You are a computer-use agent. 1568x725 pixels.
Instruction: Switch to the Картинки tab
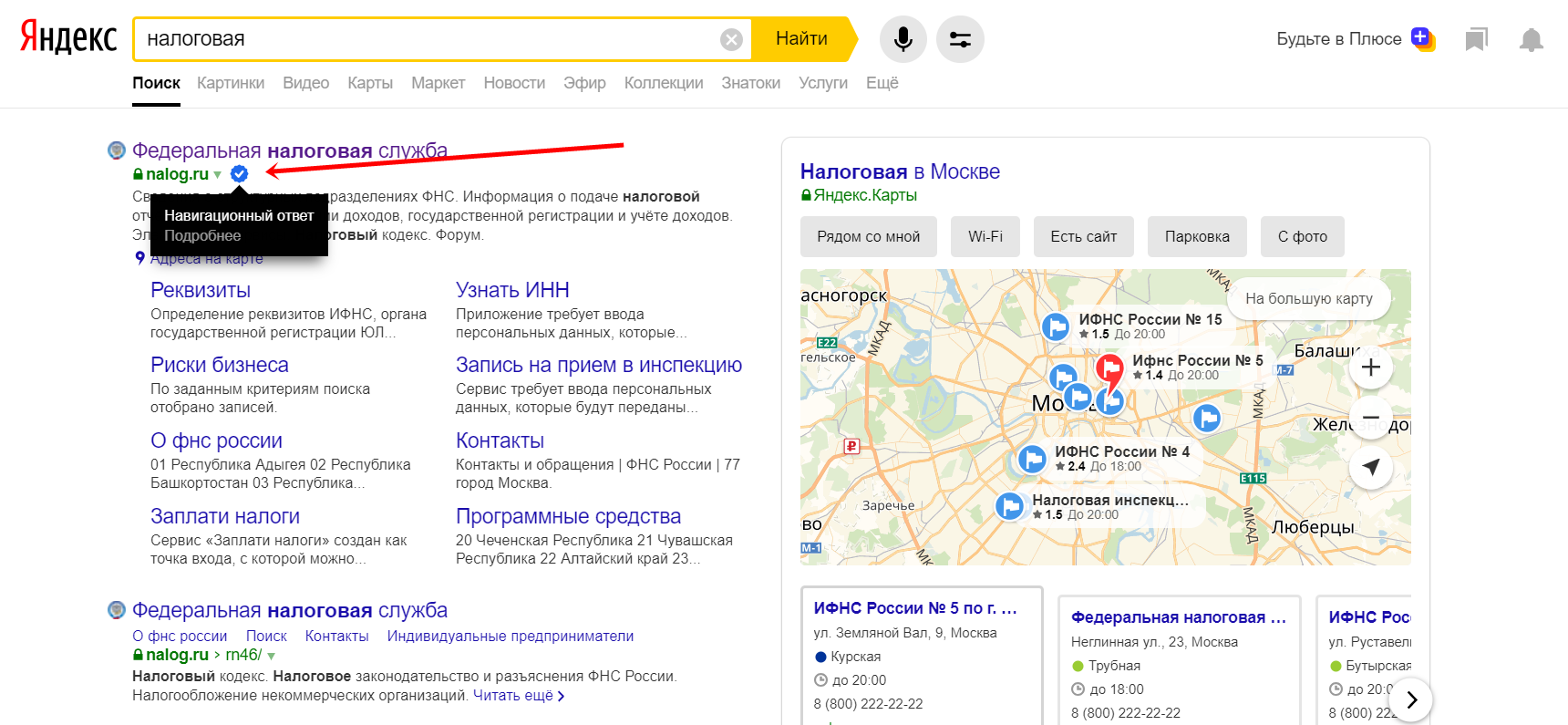coord(231,83)
